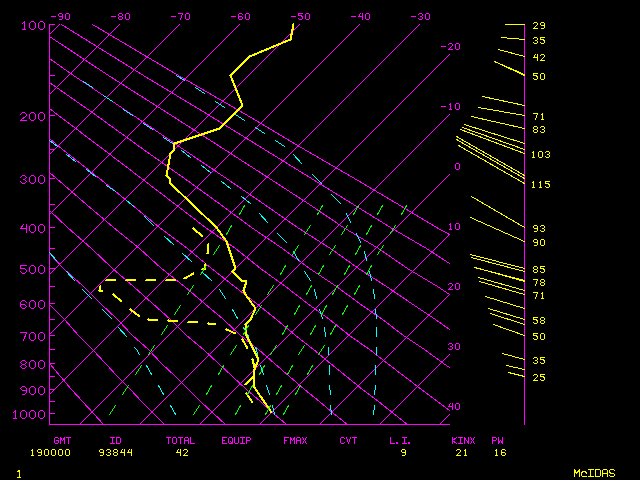The width and height of the screenshot is (640, 480).
Task: Click the -60 temperature label at top
Action: (x=240, y=16)
